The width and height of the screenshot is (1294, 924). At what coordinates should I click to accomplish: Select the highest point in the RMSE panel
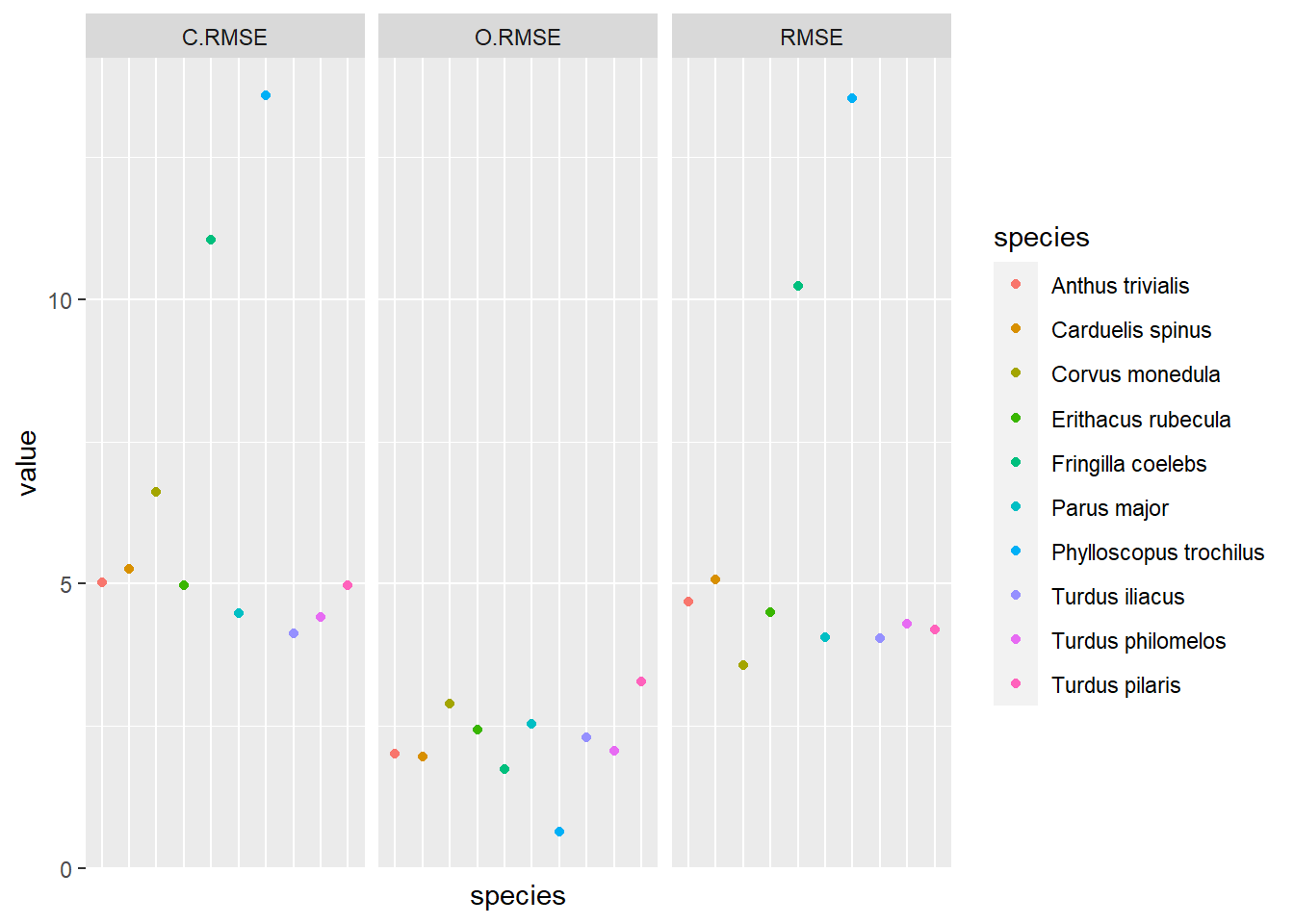pos(852,98)
